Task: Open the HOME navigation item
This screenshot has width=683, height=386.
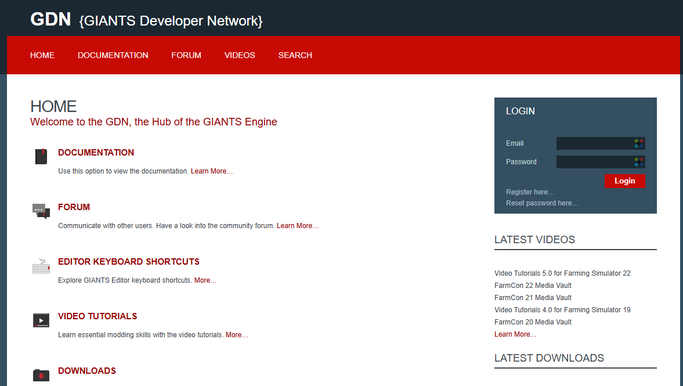Action: (42, 55)
